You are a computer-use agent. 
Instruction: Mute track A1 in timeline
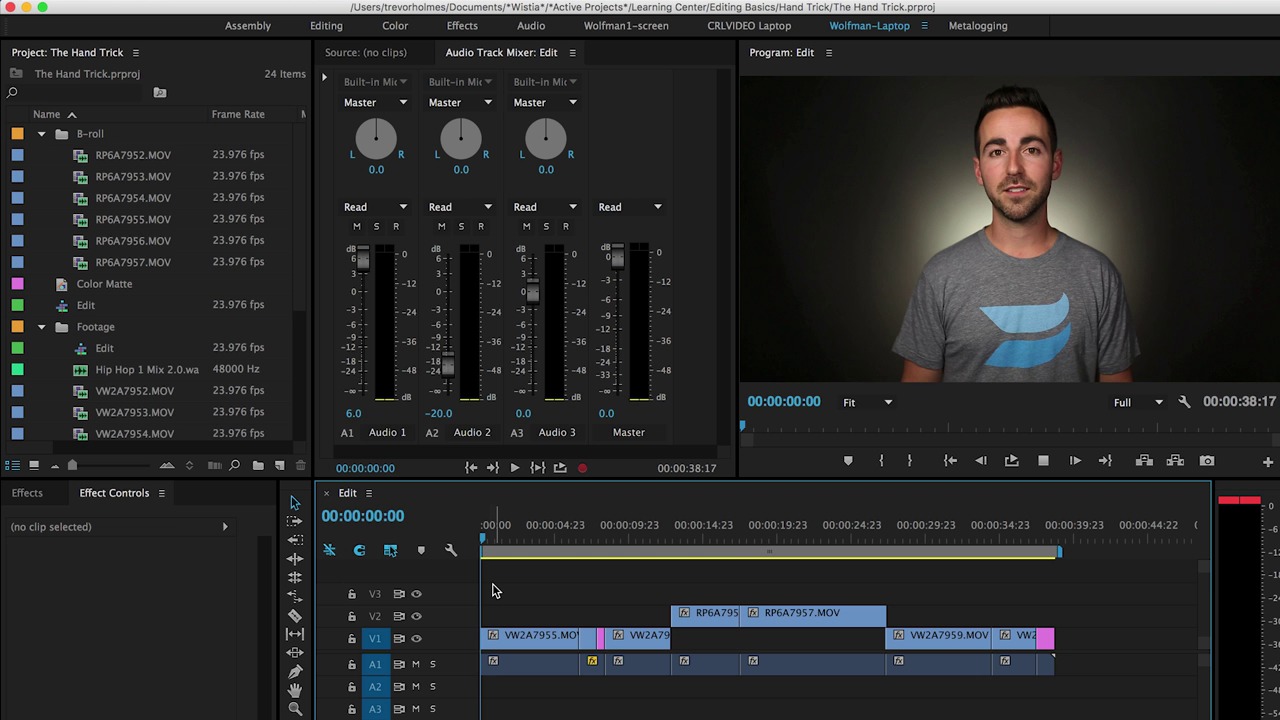[416, 664]
